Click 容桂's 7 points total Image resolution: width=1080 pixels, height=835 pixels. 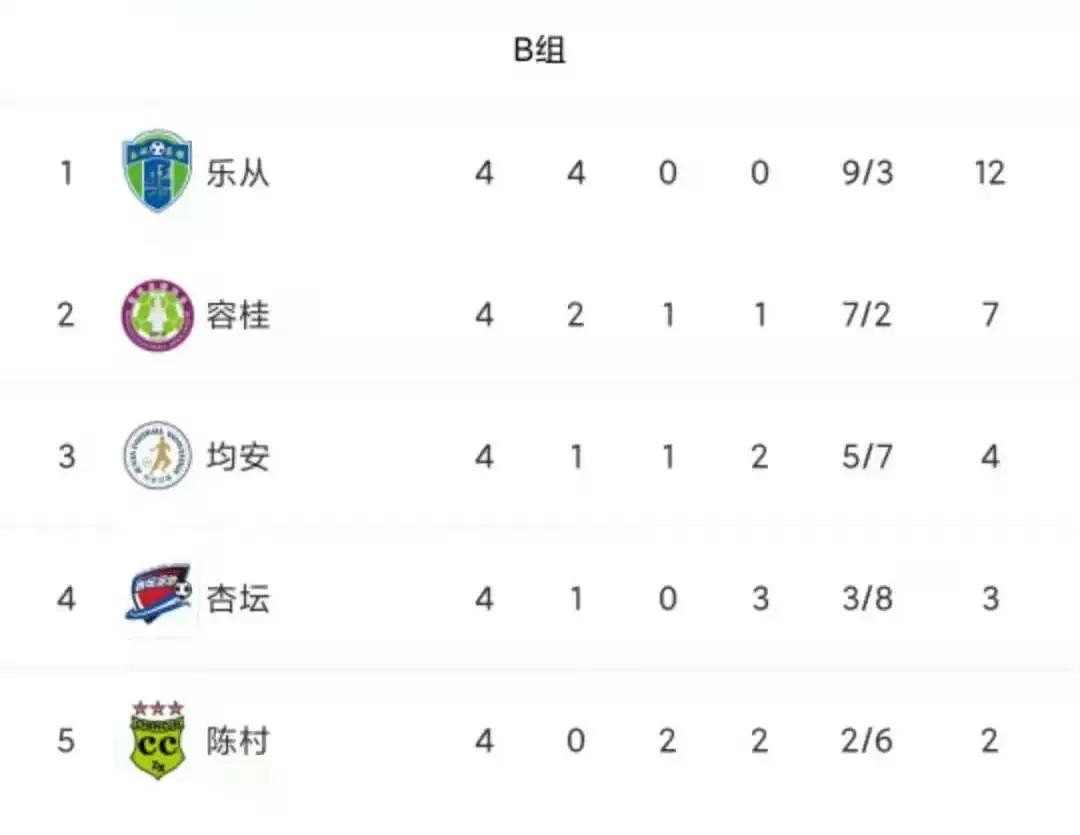coord(989,315)
